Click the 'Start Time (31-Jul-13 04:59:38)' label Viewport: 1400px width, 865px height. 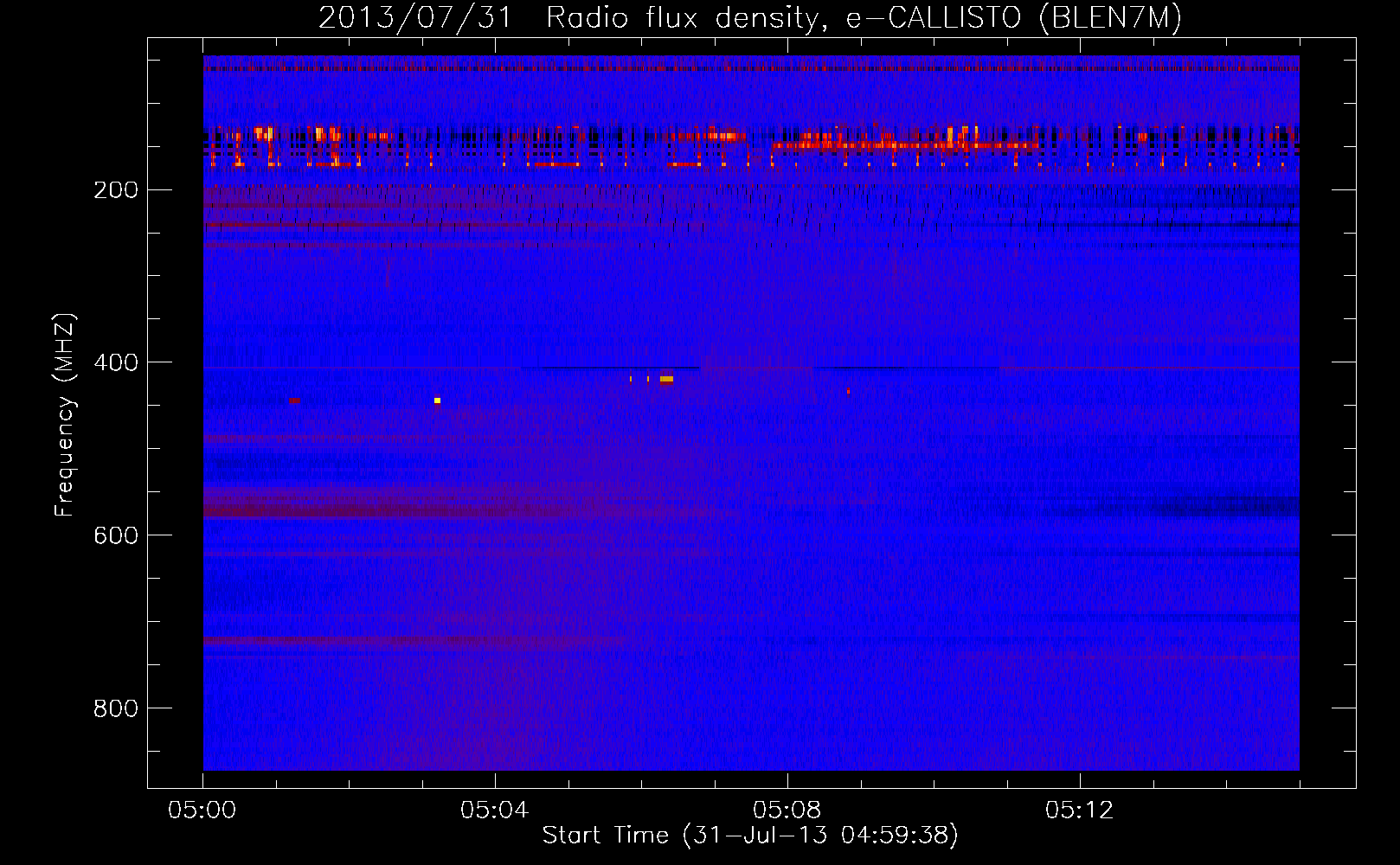tap(750, 836)
